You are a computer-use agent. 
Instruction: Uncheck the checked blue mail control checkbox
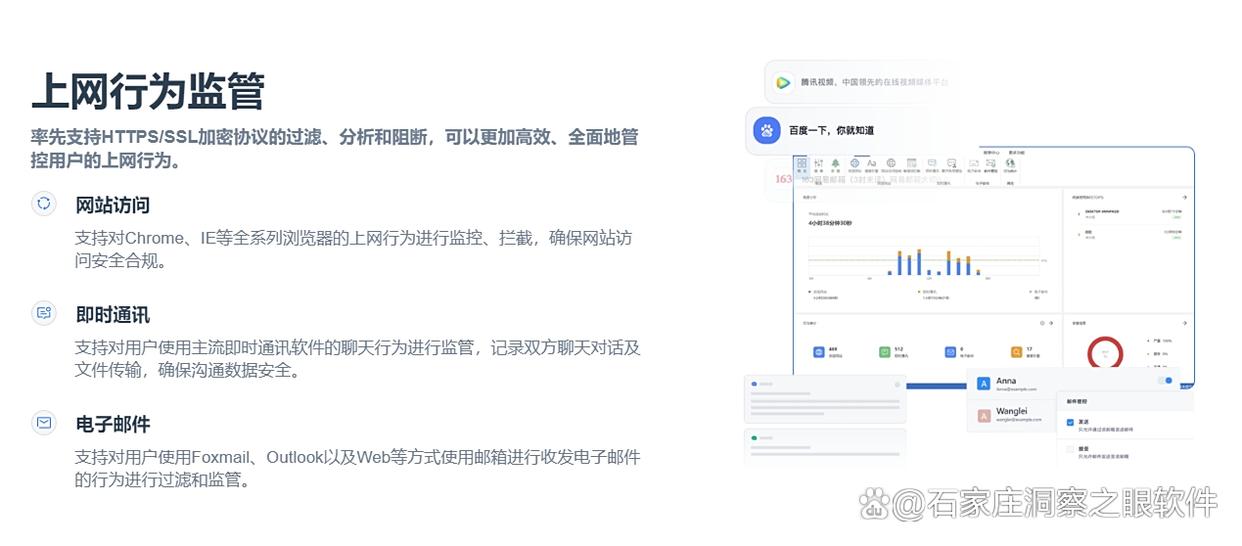tap(1070, 423)
